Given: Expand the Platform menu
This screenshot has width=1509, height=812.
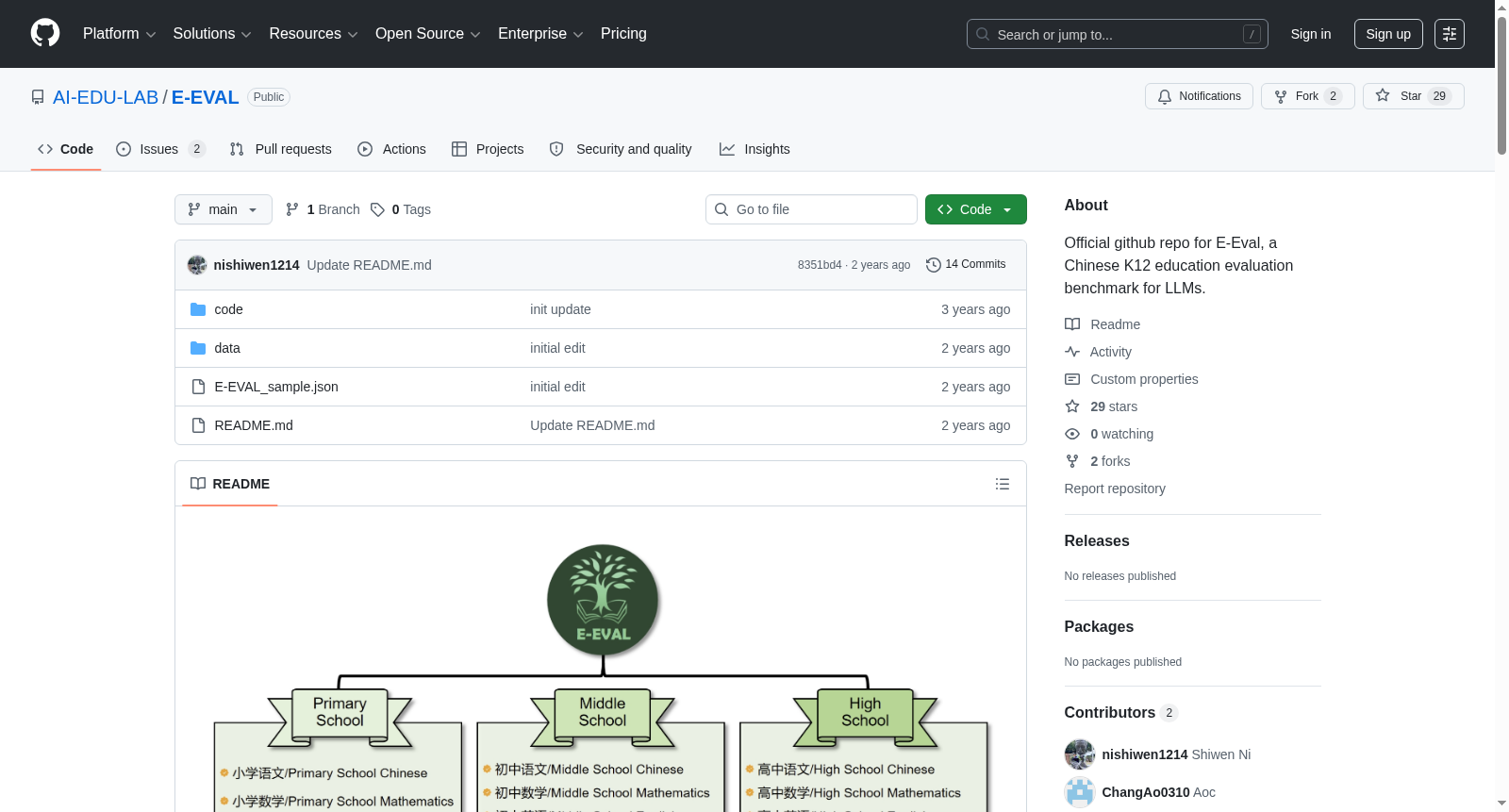Looking at the screenshot, I should coord(120,34).
